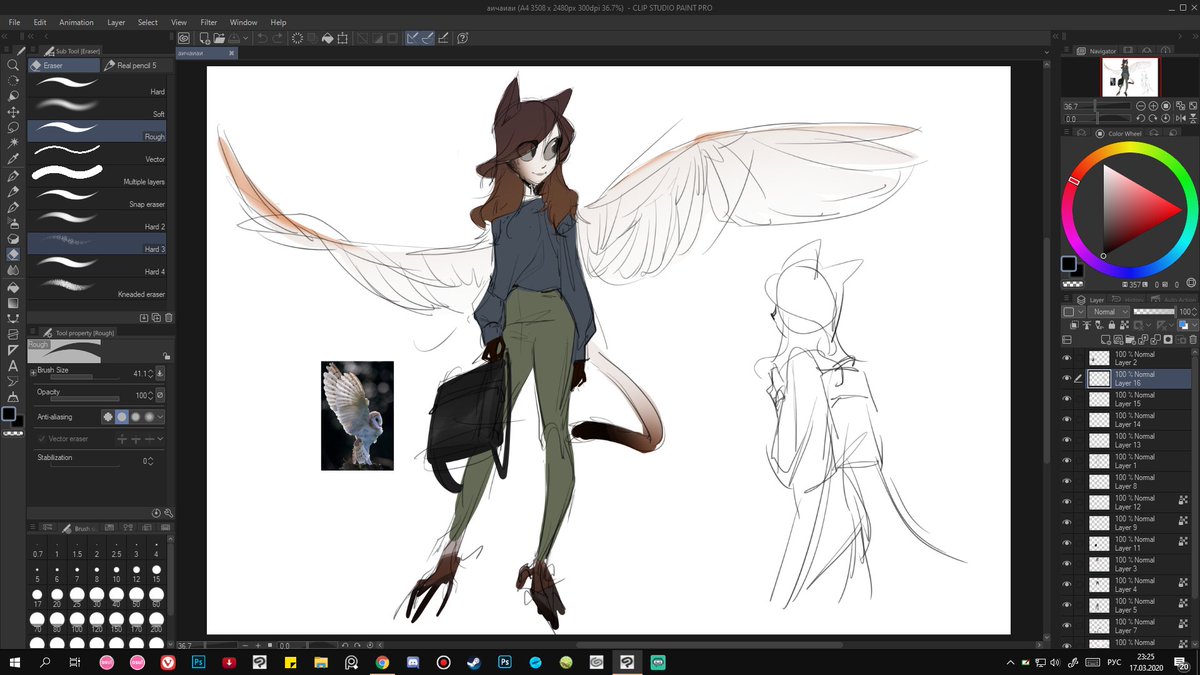Select the Text tool

[x=14, y=366]
